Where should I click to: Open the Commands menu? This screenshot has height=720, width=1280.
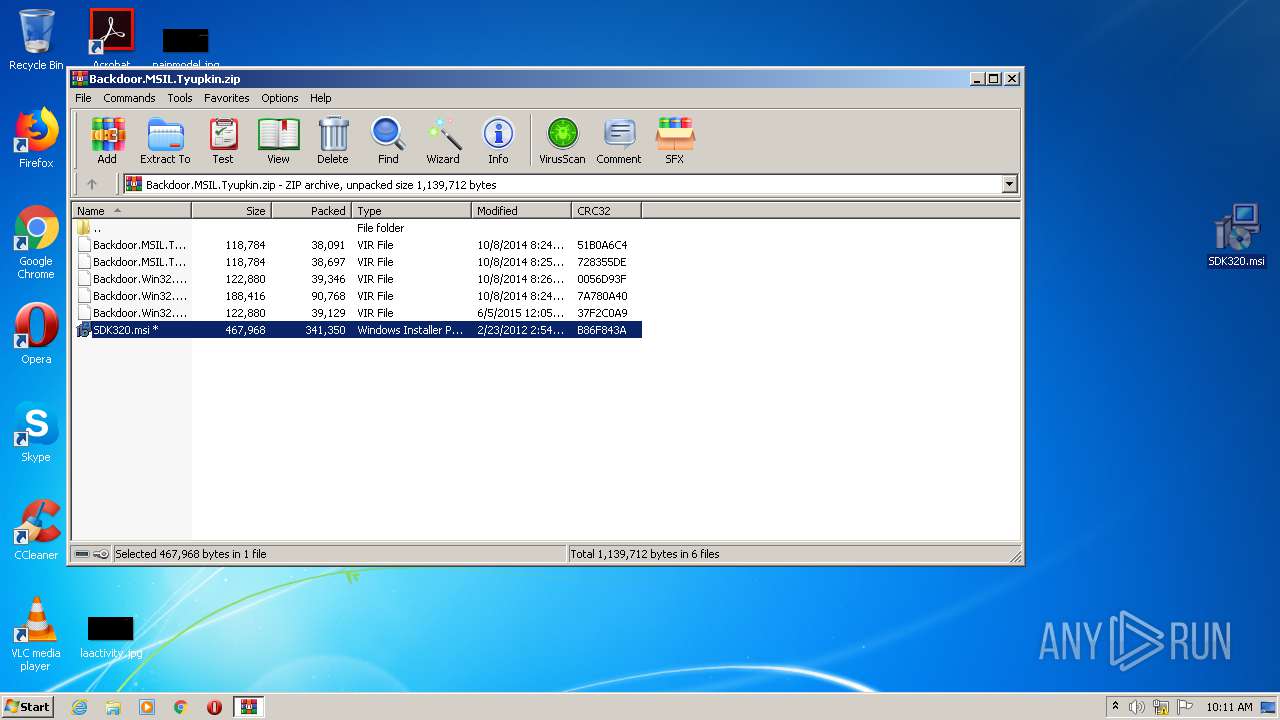[x=129, y=98]
